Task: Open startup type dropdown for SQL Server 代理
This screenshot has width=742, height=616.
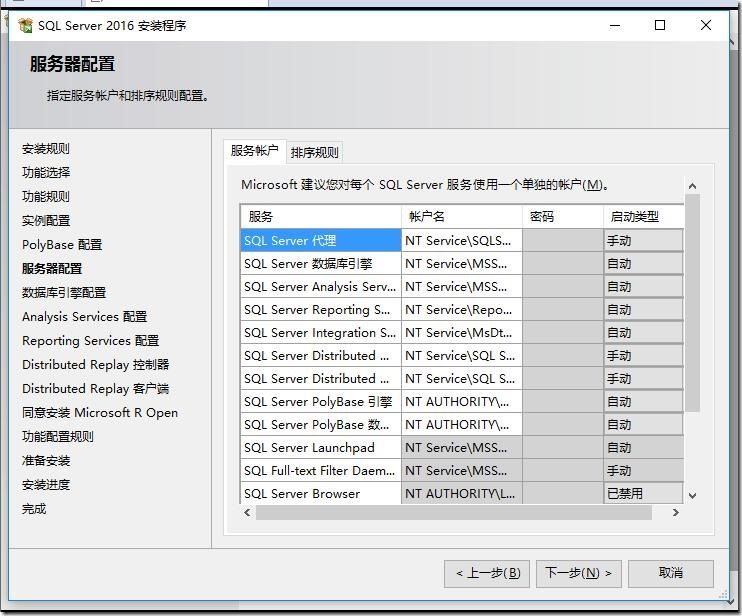Action: [x=644, y=241]
